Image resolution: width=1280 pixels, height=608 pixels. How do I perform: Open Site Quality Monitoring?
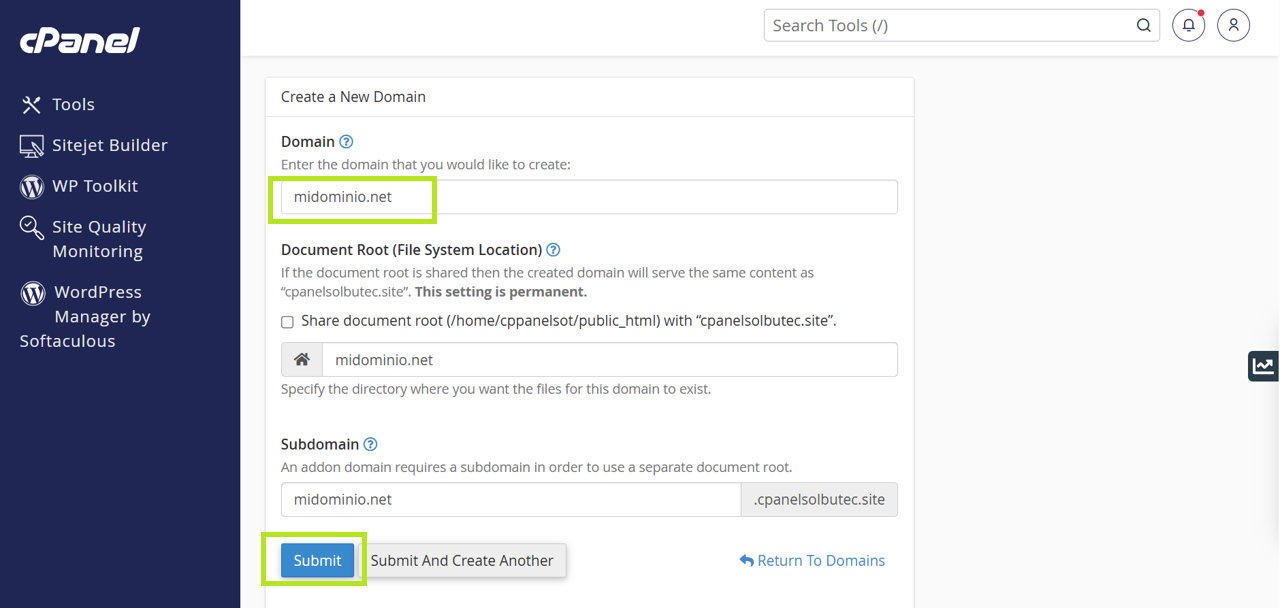click(x=98, y=239)
